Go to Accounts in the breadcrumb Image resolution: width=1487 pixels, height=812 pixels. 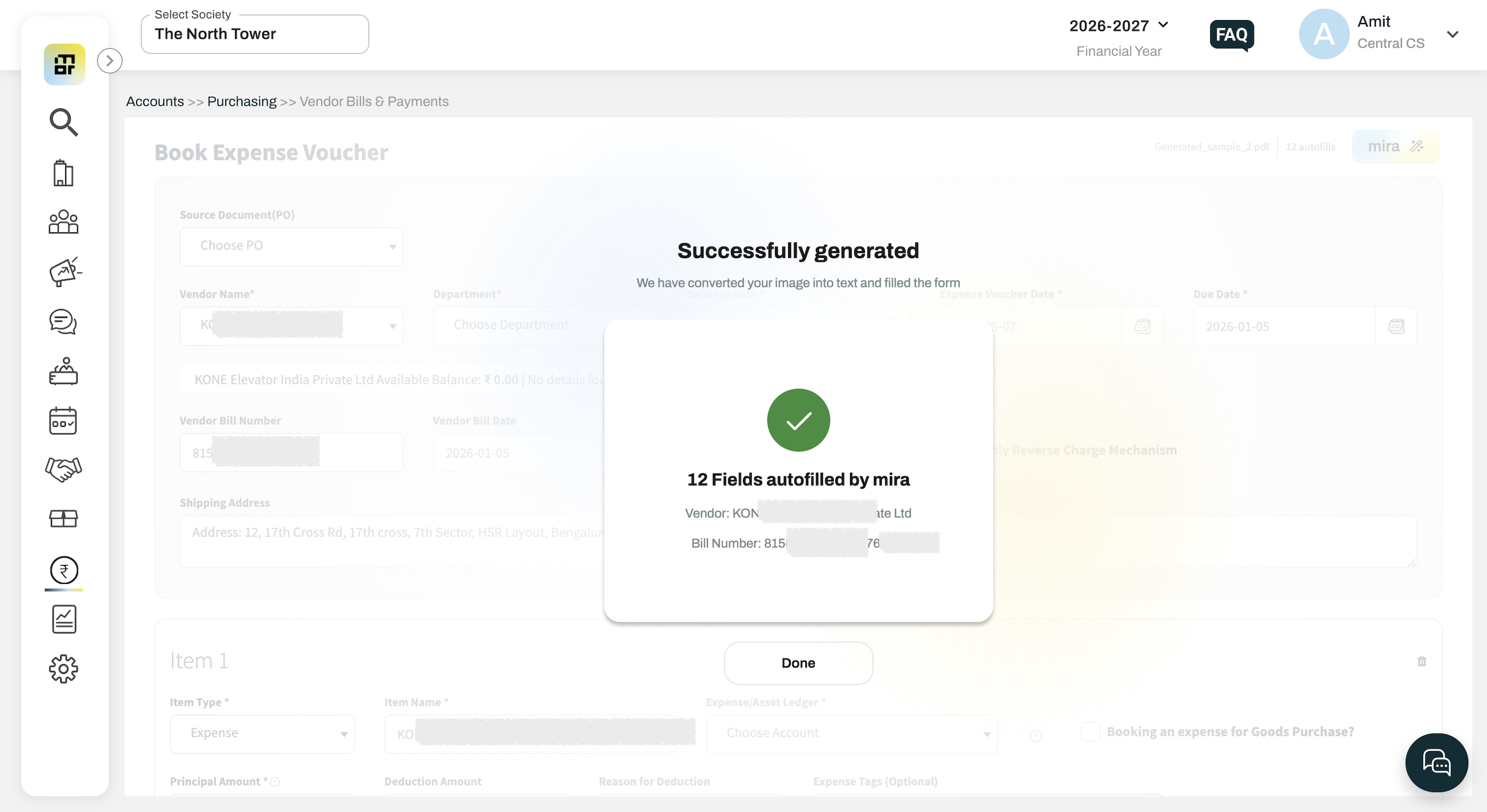(x=155, y=101)
